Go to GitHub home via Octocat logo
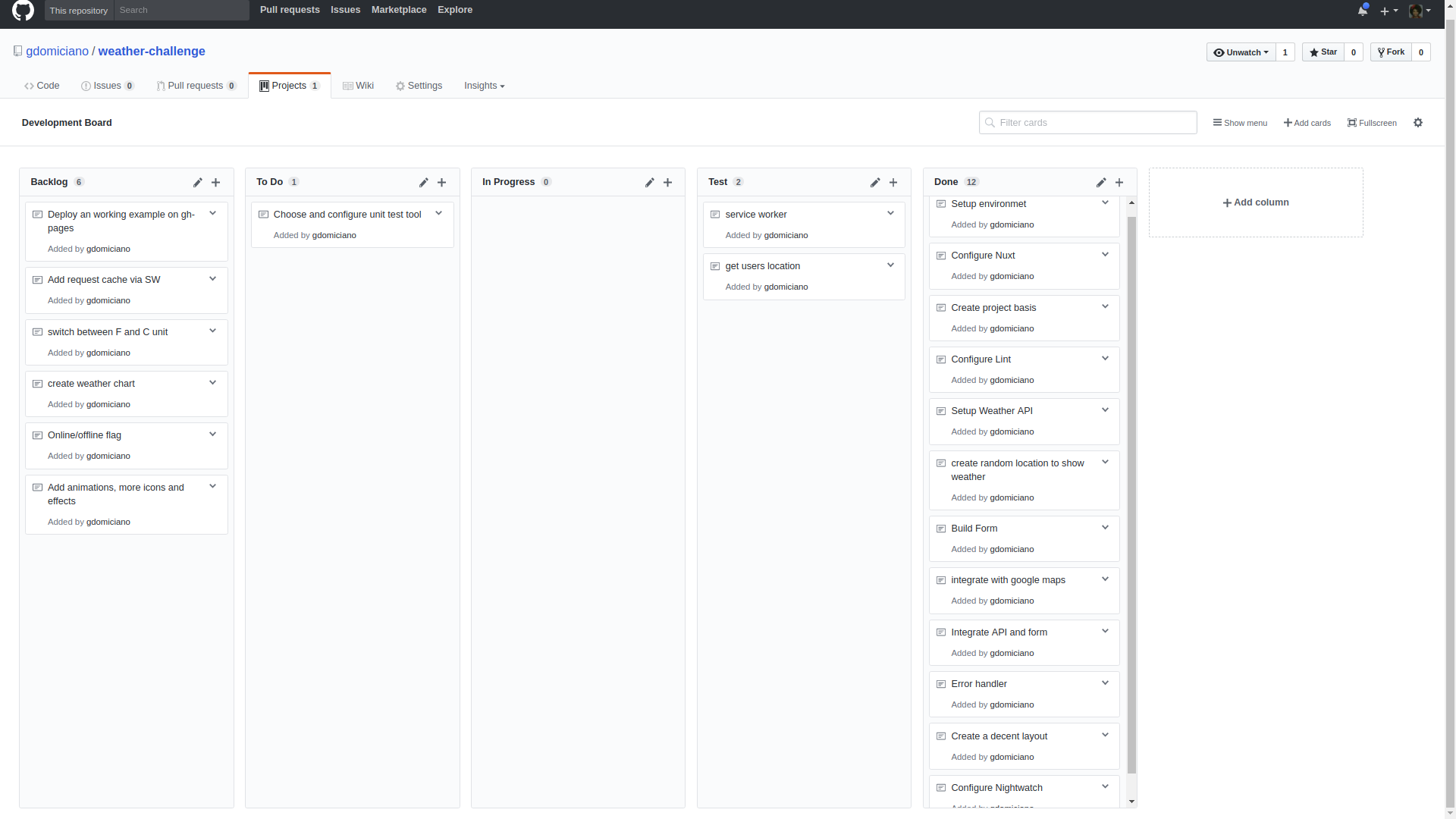This screenshot has width=1456, height=819. click(23, 11)
